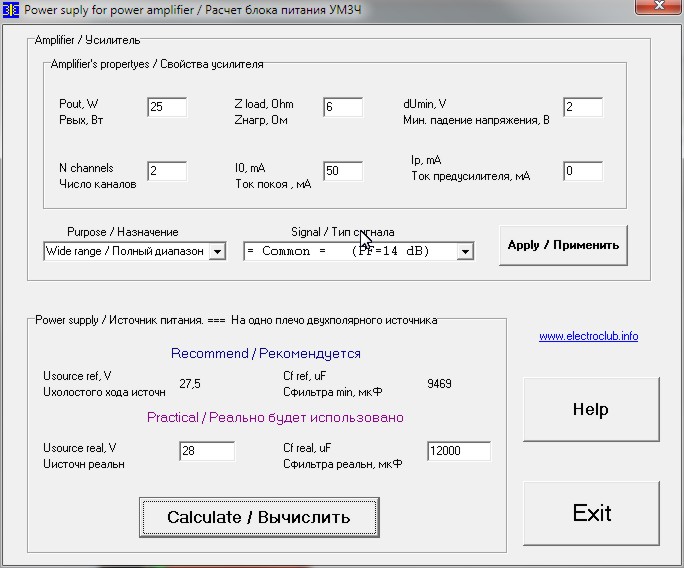The image size is (684, 568).
Task: Open the Signal type dropdown arrow
Action: click(465, 251)
